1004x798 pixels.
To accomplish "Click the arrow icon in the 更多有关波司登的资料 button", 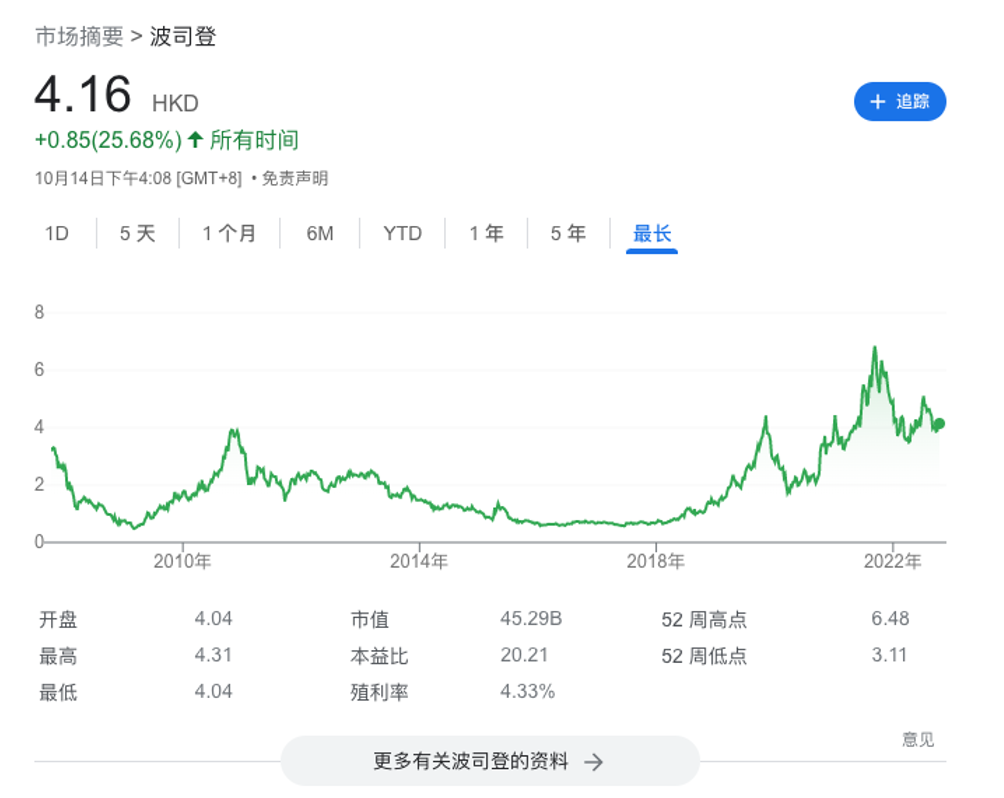I will tap(594, 761).
